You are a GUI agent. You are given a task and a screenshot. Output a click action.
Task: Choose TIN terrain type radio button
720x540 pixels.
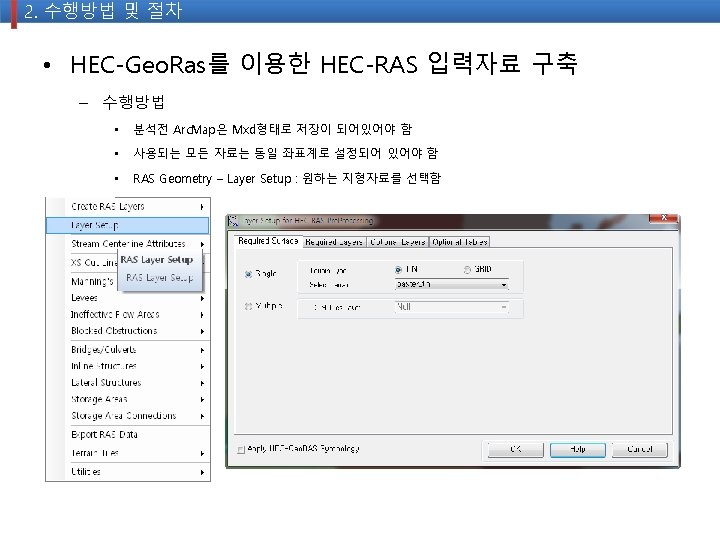398,270
